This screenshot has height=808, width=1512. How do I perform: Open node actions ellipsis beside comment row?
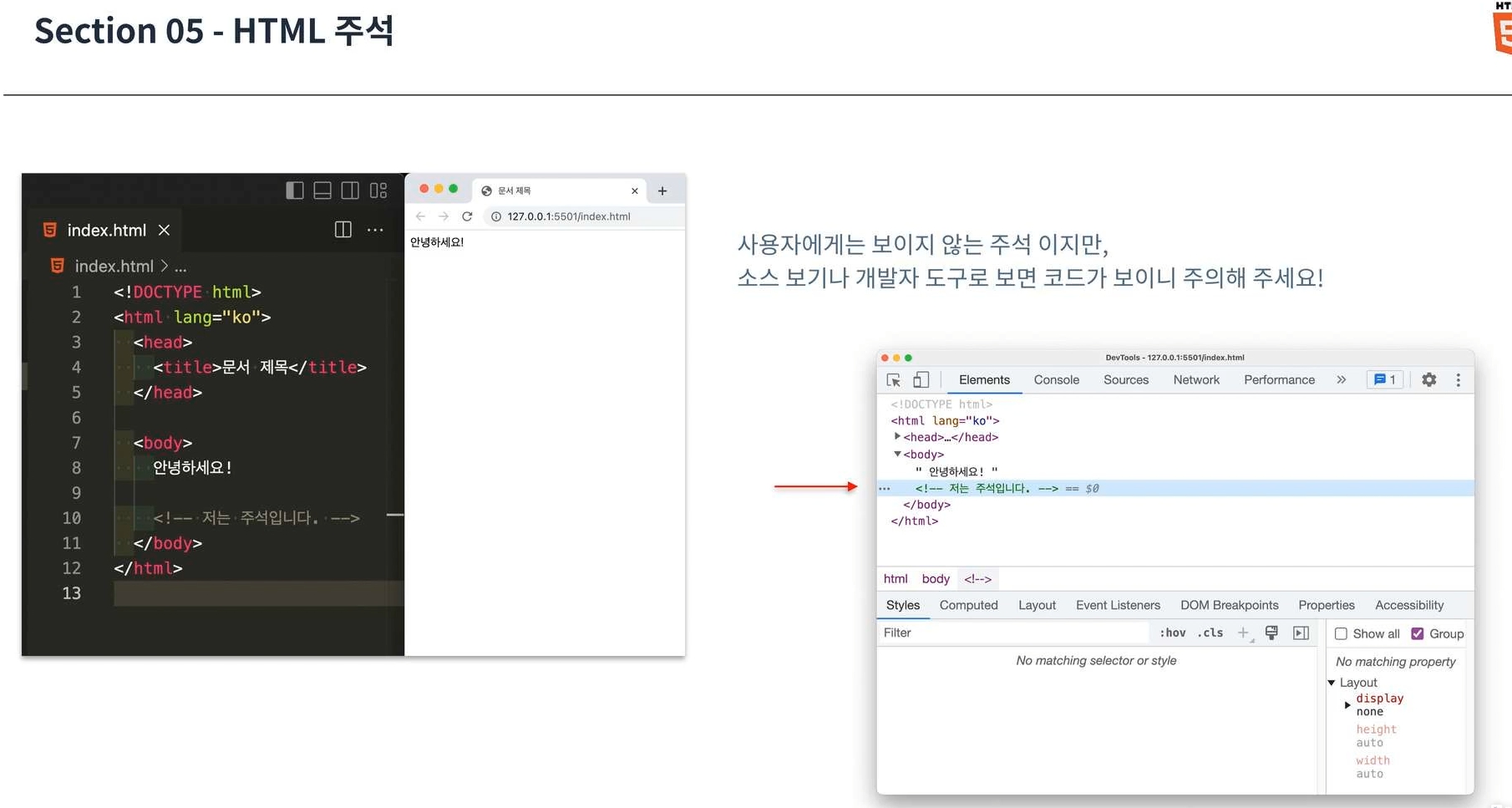tap(885, 488)
